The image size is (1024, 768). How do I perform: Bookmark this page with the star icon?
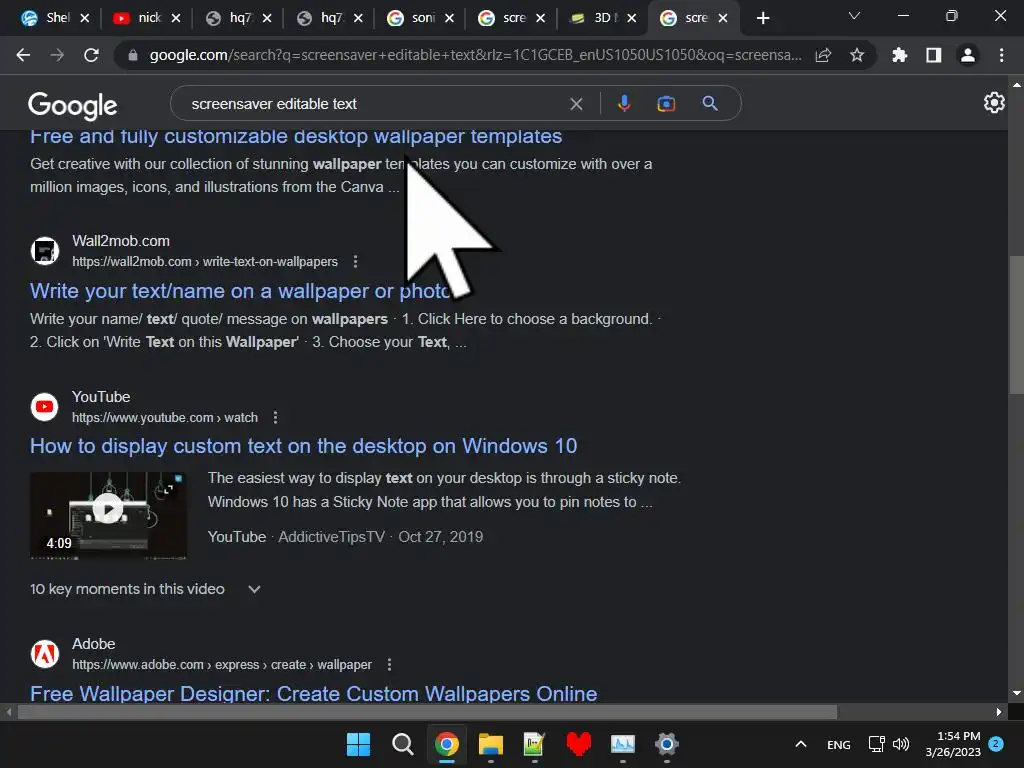[x=857, y=56]
